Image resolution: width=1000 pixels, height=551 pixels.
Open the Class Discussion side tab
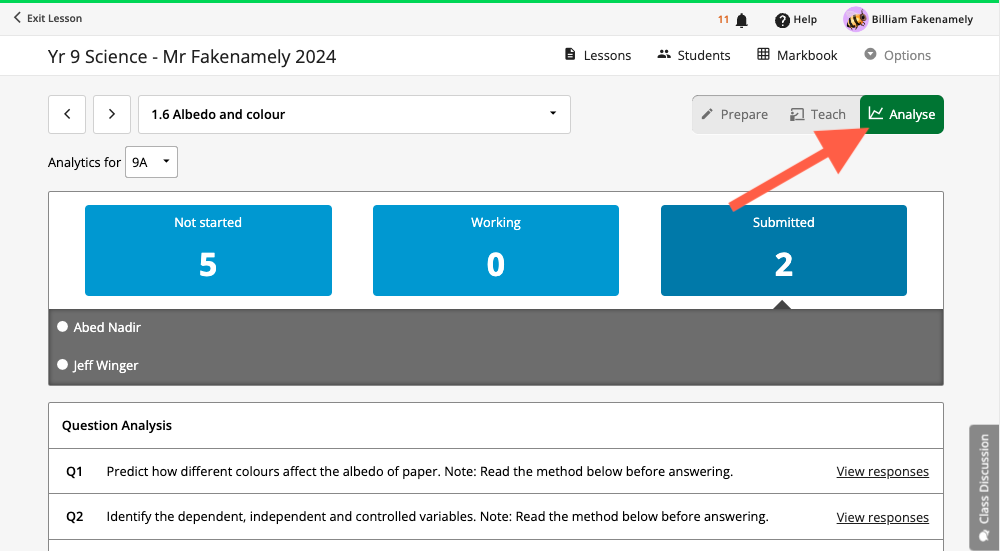[984, 487]
